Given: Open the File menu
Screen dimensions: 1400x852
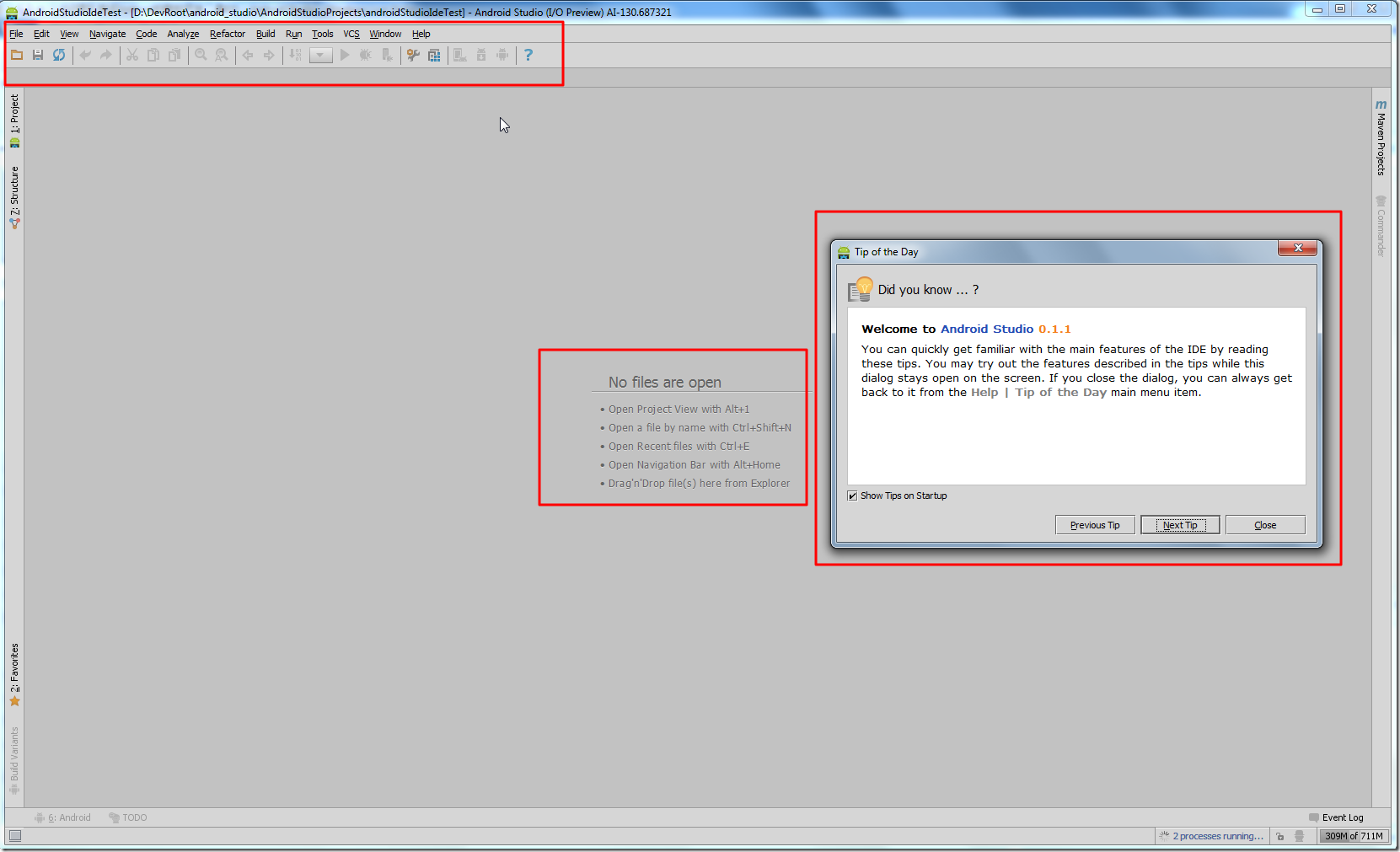Looking at the screenshot, I should (x=16, y=34).
